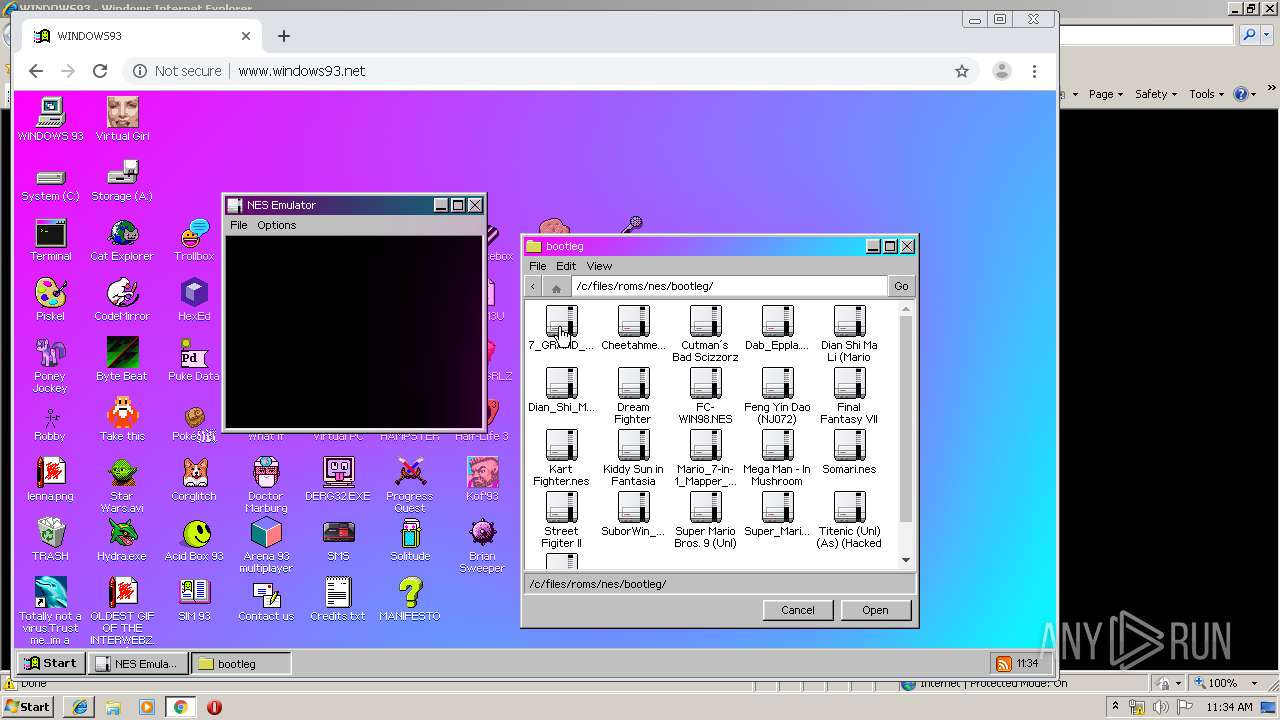1280x720 pixels.
Task: Select Super Mario Bros. 9 ROM
Action: 705,521
